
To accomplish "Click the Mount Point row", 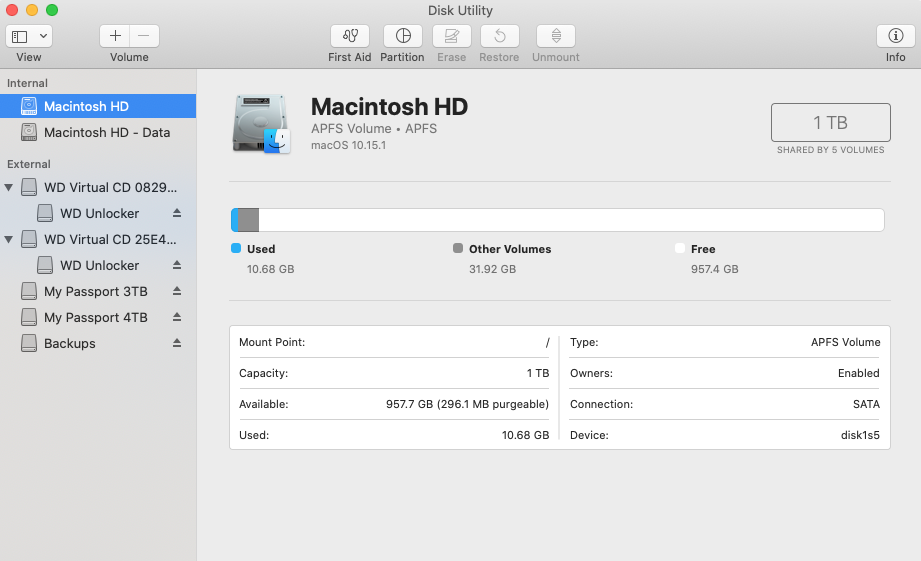I will (x=394, y=342).
